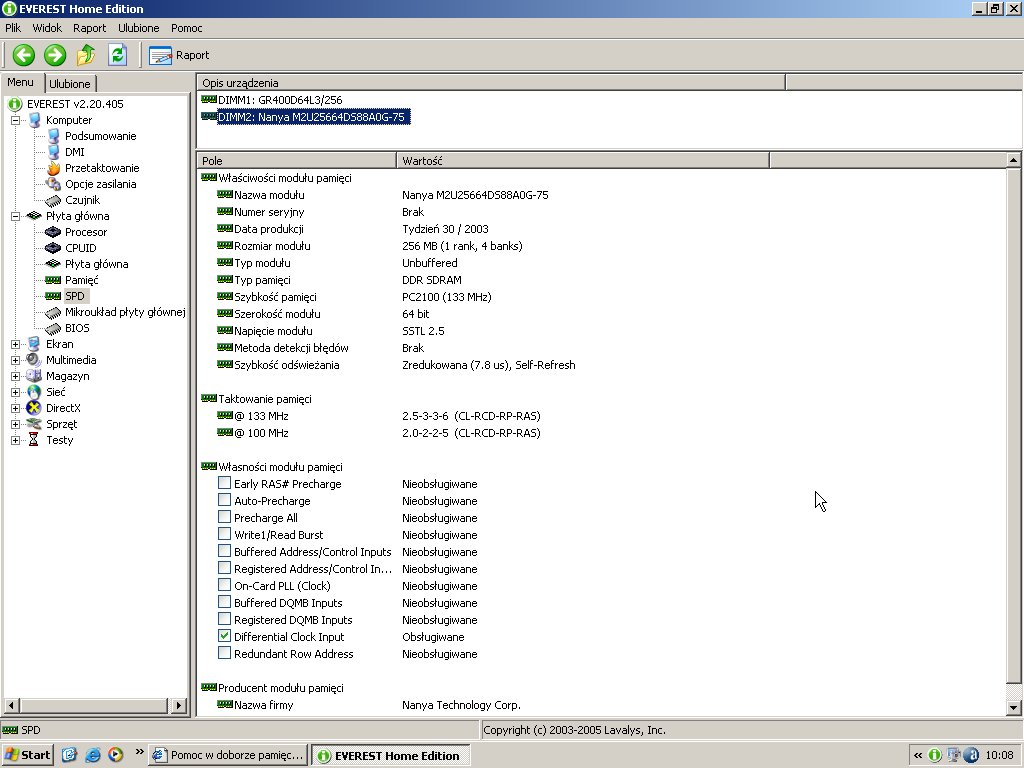1024x768 pixels.
Task: Launch Internet Explorer from quick launch
Action: click(x=93, y=756)
